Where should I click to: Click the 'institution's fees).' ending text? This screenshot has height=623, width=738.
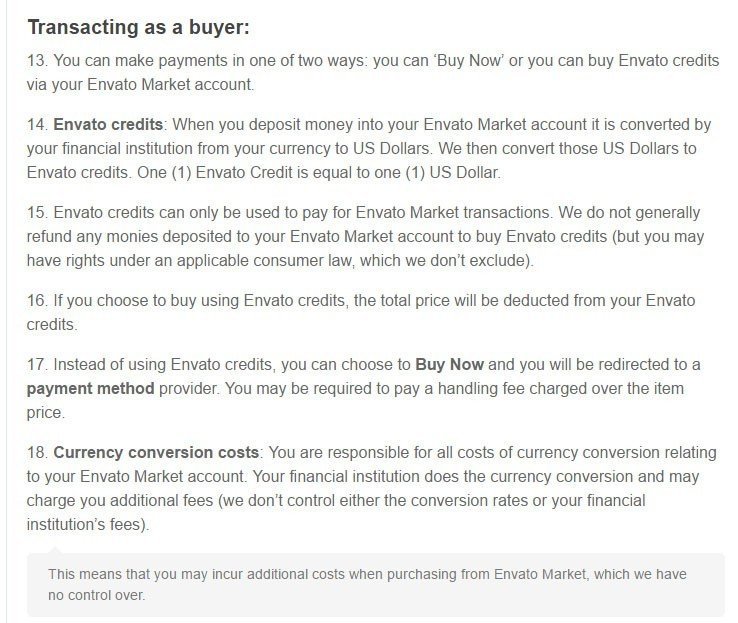click(x=88, y=525)
